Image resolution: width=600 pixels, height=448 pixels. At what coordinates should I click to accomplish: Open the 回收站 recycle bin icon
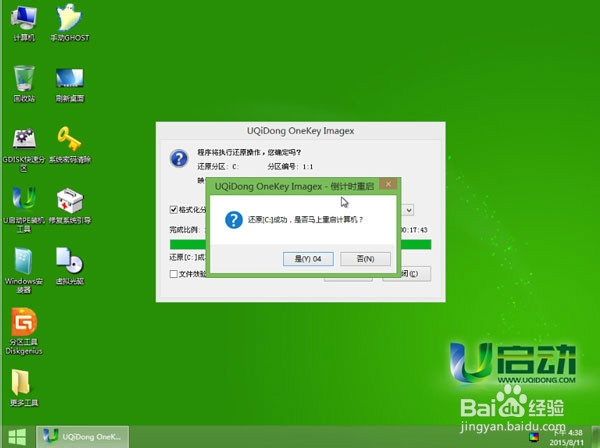pos(24,84)
